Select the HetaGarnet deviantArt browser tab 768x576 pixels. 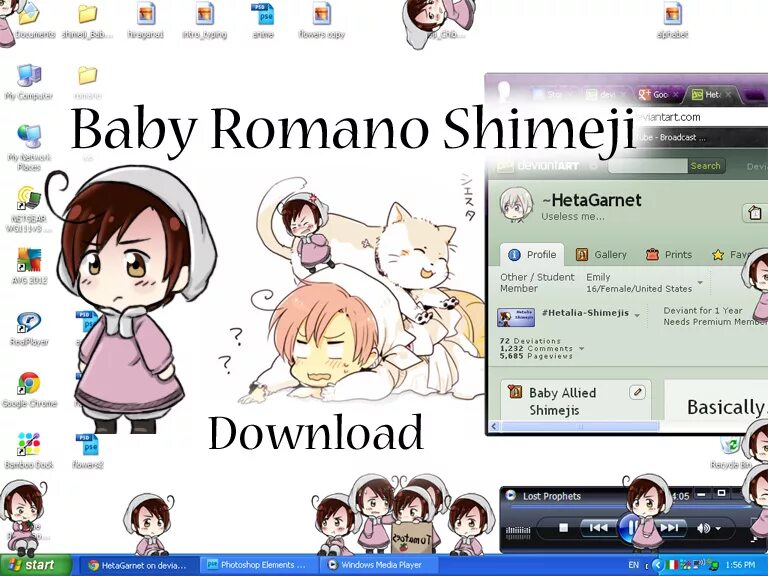point(712,95)
